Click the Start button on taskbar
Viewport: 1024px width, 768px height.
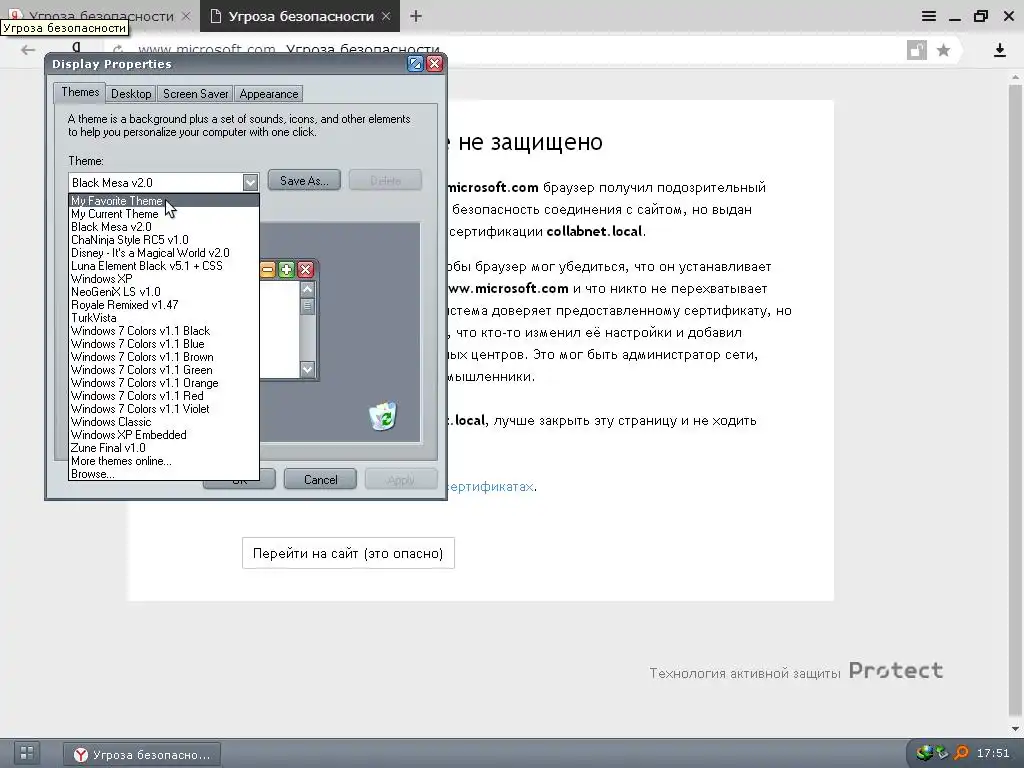pos(27,753)
